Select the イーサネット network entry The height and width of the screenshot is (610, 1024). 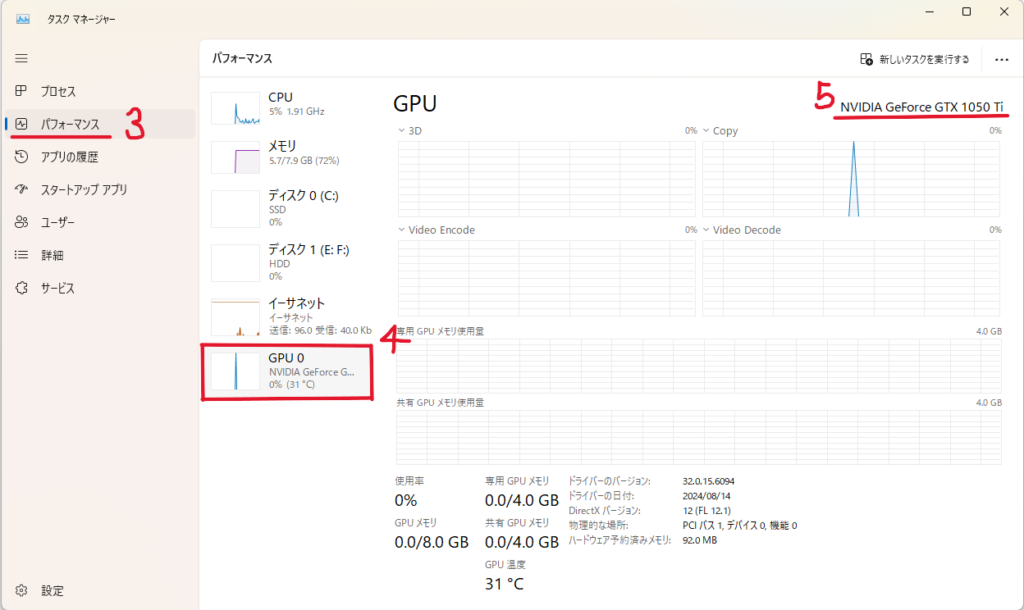[x=290, y=315]
